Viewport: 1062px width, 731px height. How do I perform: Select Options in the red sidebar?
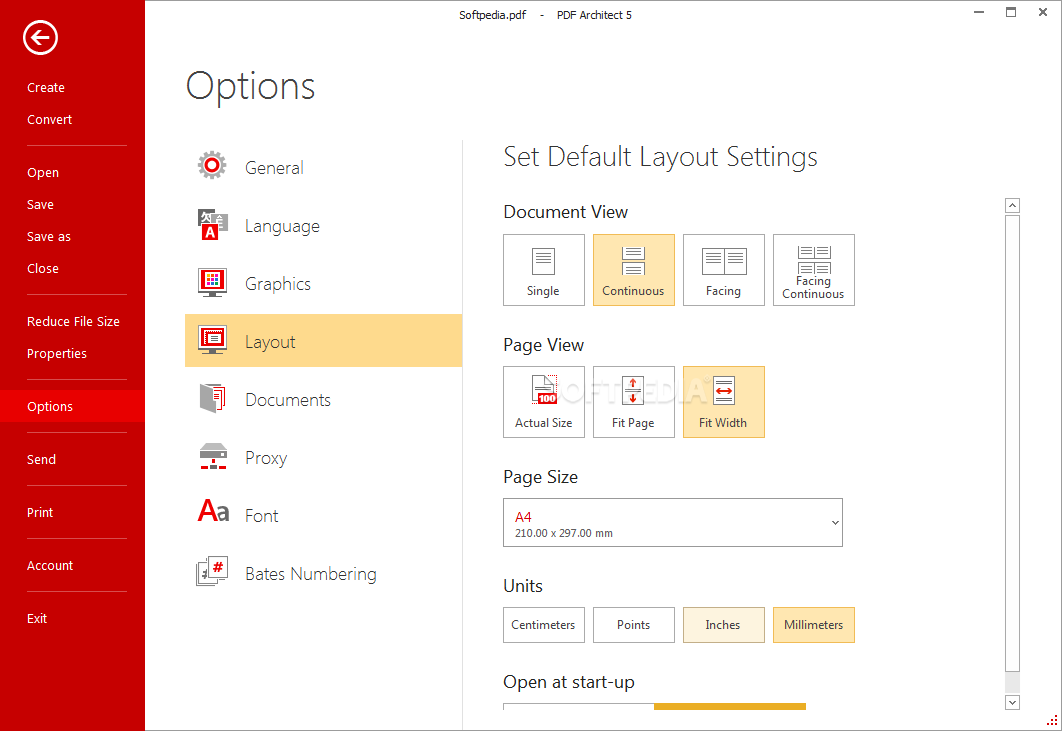tap(72, 406)
